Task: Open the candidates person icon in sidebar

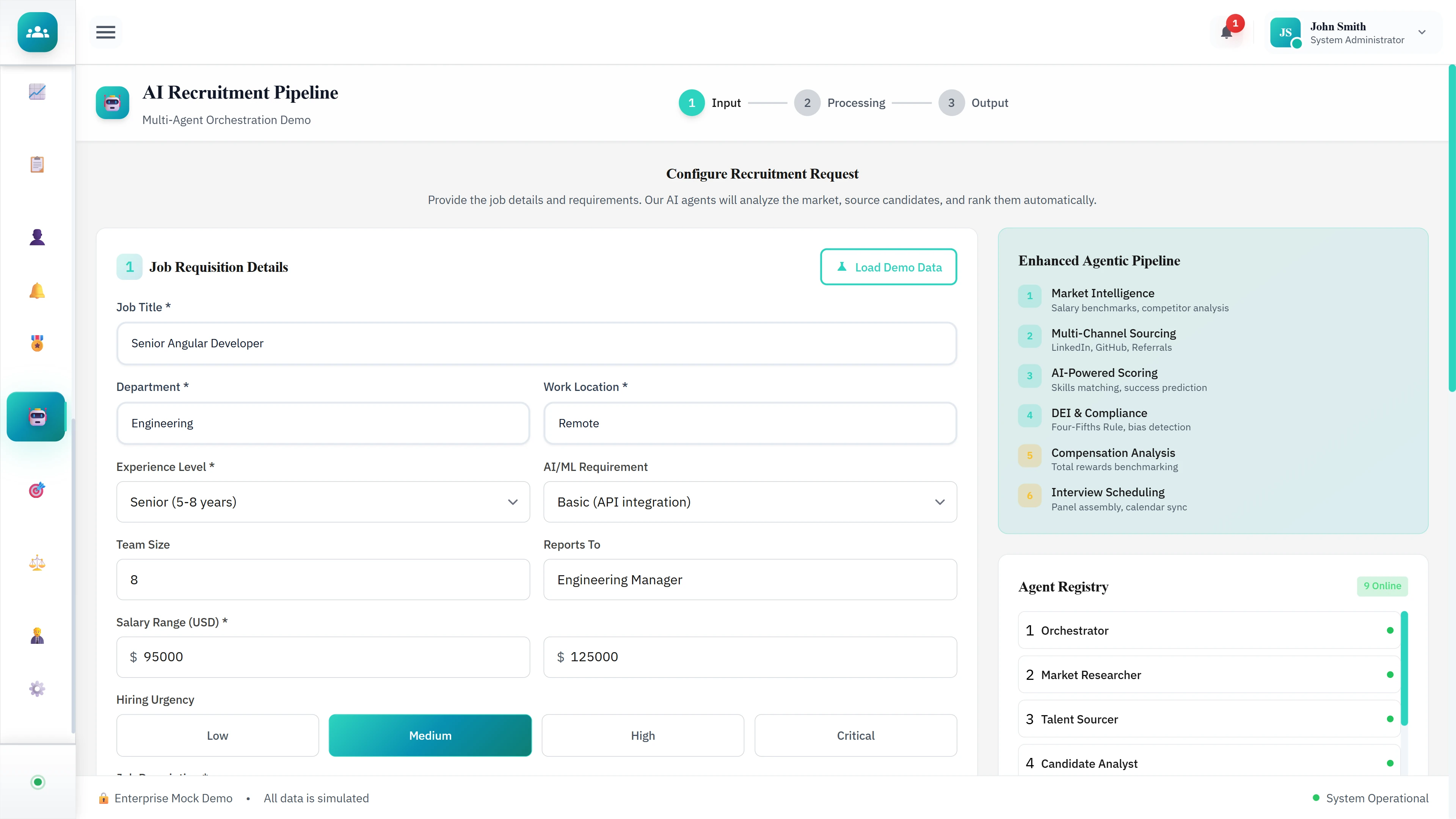Action: point(37,236)
